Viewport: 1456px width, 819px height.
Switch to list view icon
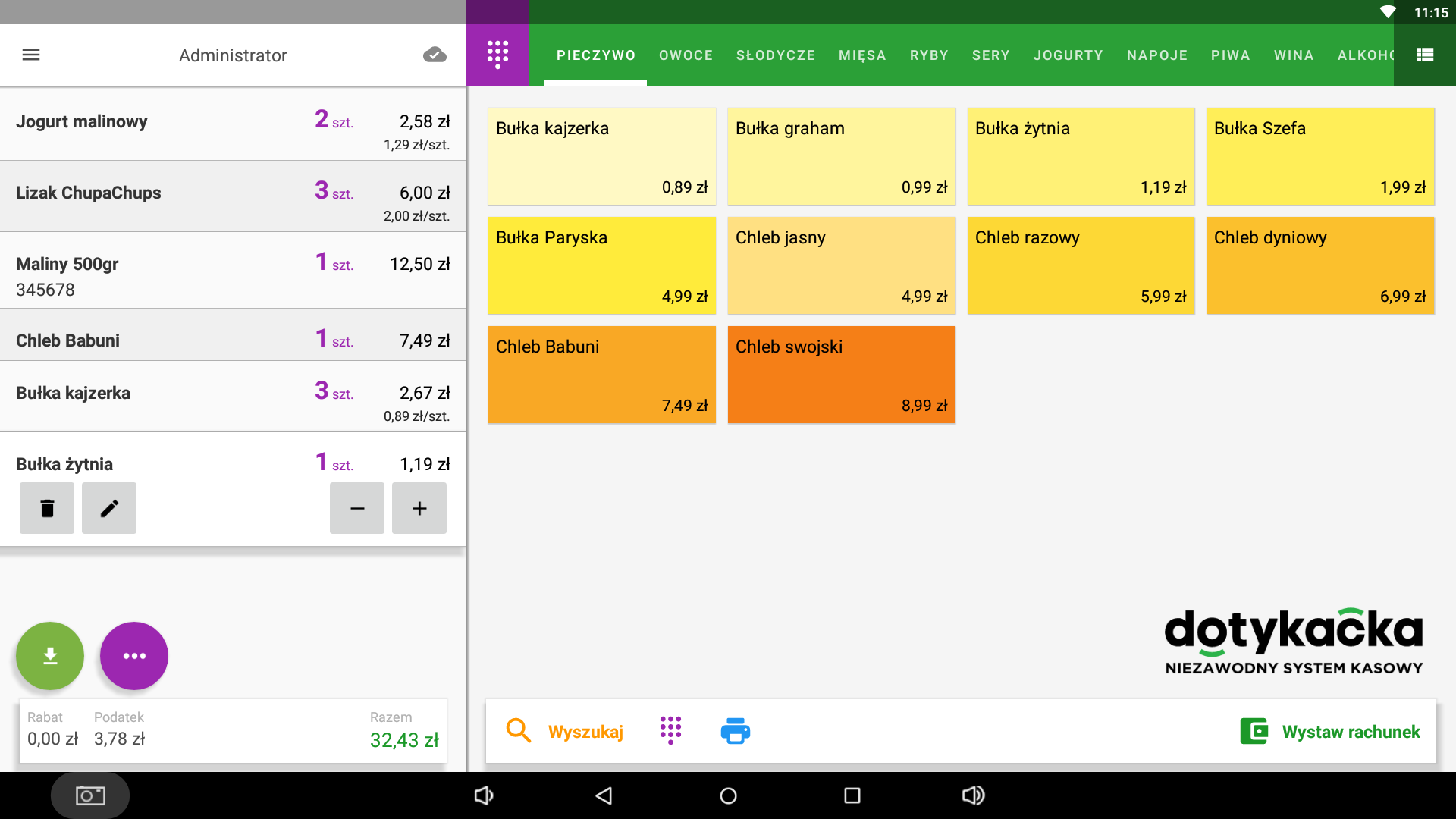click(1425, 55)
